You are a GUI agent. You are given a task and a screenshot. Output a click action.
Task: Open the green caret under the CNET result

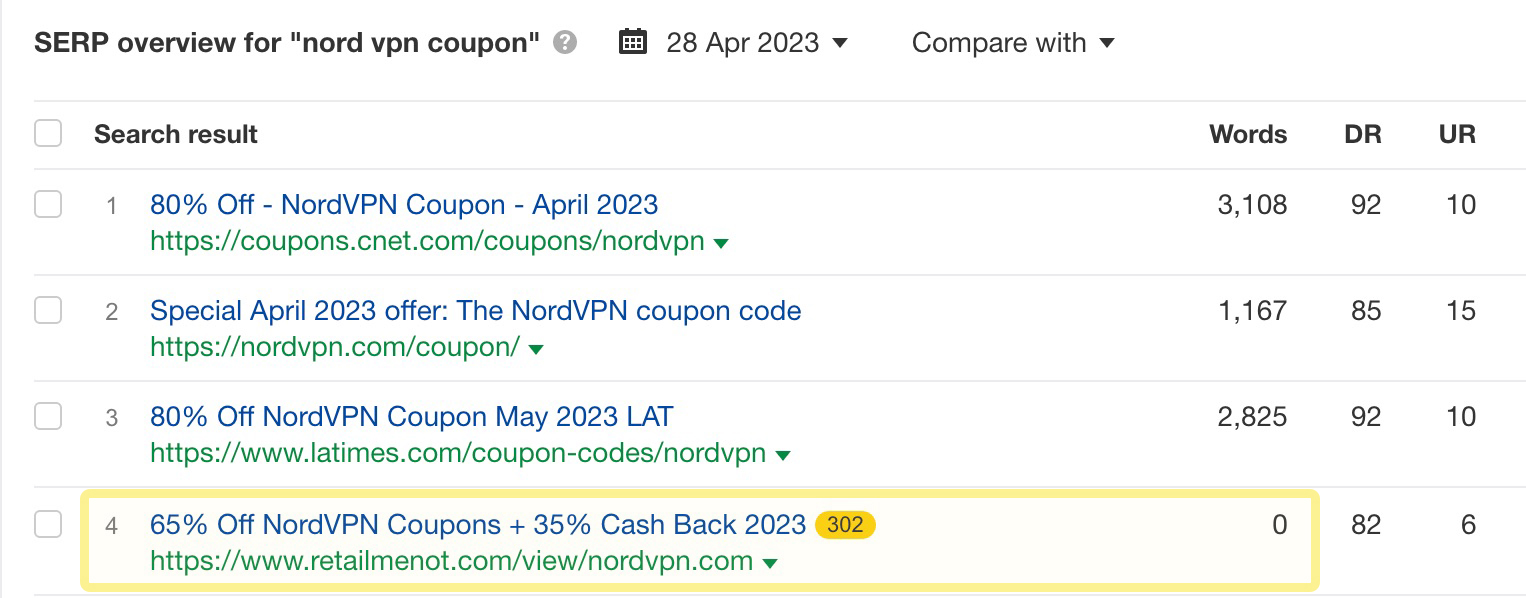(x=718, y=242)
